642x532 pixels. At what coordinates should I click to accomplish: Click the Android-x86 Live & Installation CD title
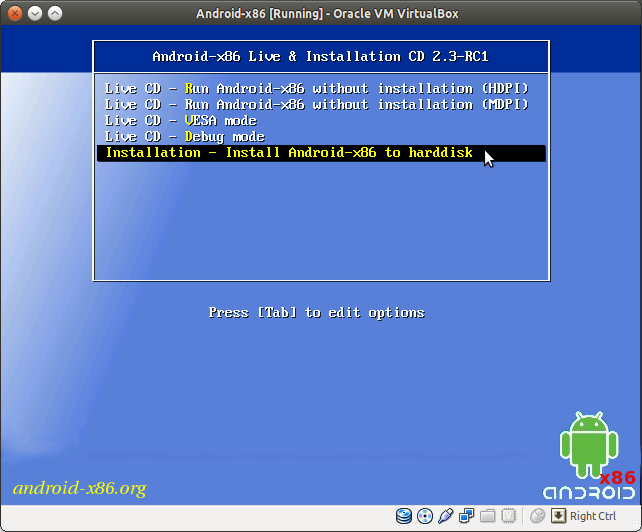tap(321, 57)
